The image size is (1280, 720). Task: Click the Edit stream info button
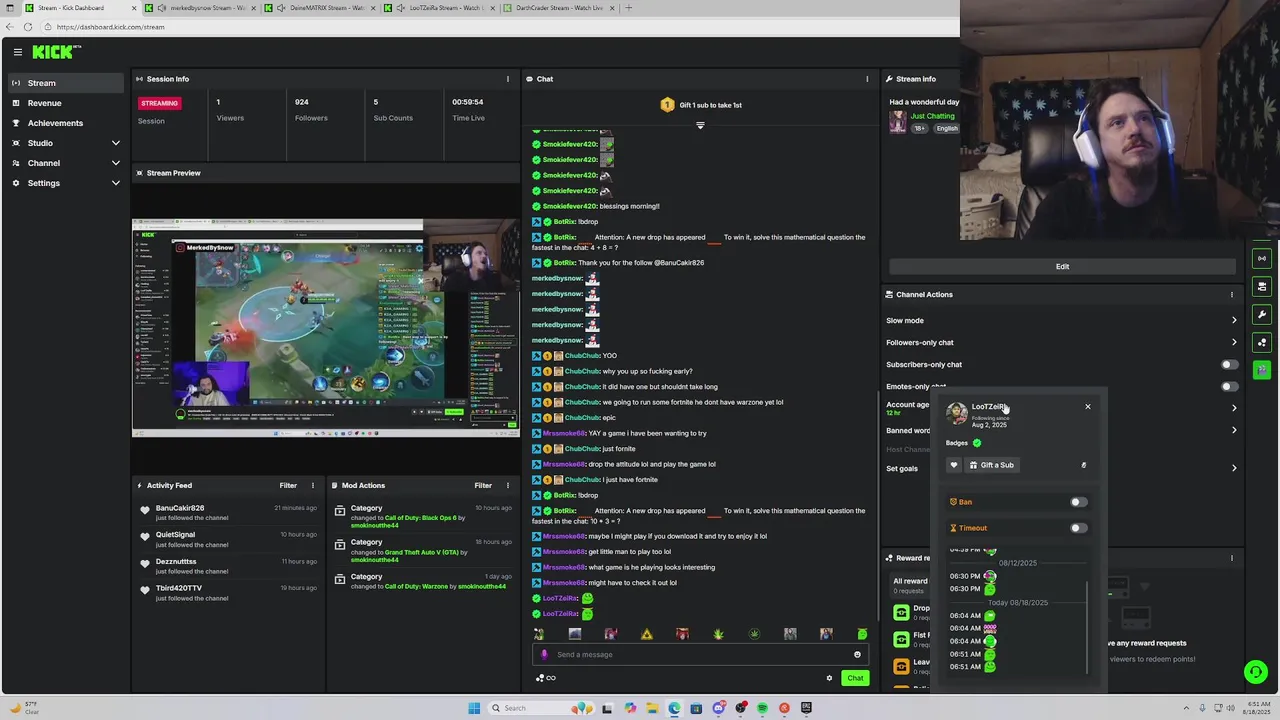tap(1062, 267)
